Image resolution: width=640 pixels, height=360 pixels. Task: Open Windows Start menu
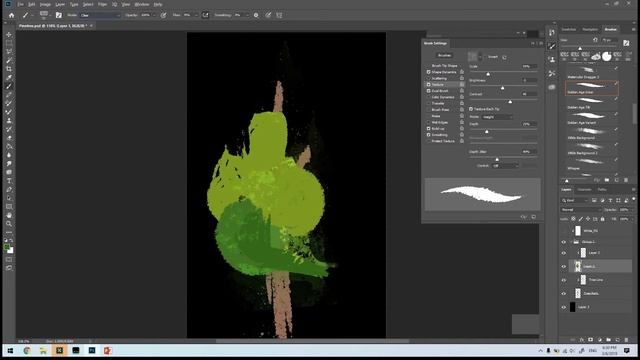[x=11, y=351]
